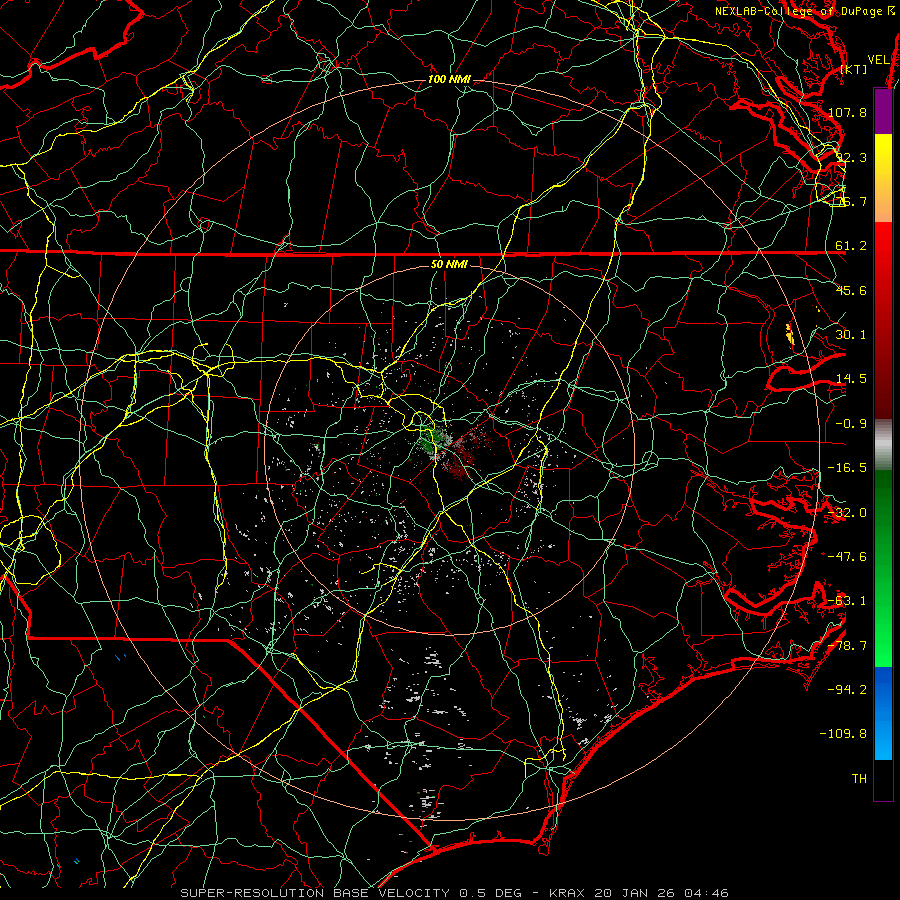Click the 50 NMI range ring label
The height and width of the screenshot is (900, 900).
point(449,264)
